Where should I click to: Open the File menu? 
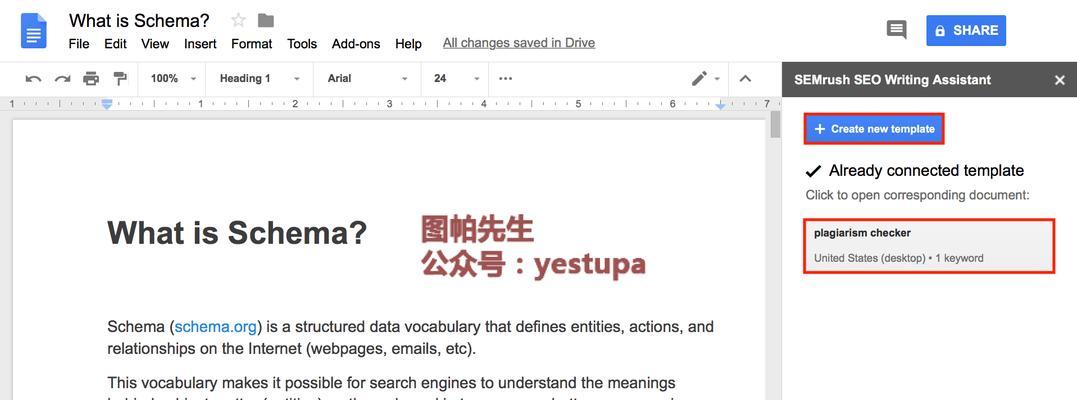point(79,43)
